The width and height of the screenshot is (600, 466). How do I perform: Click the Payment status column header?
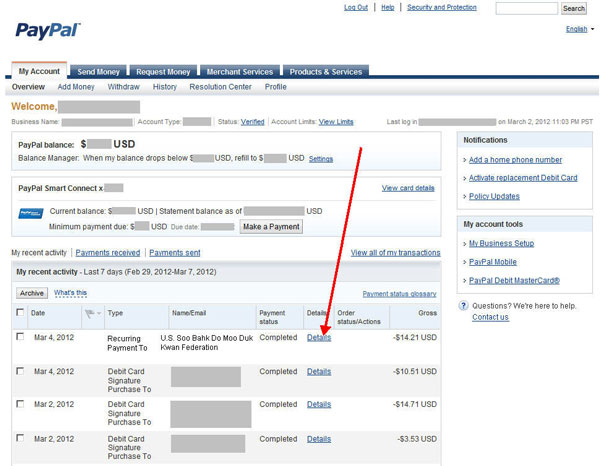click(x=272, y=317)
